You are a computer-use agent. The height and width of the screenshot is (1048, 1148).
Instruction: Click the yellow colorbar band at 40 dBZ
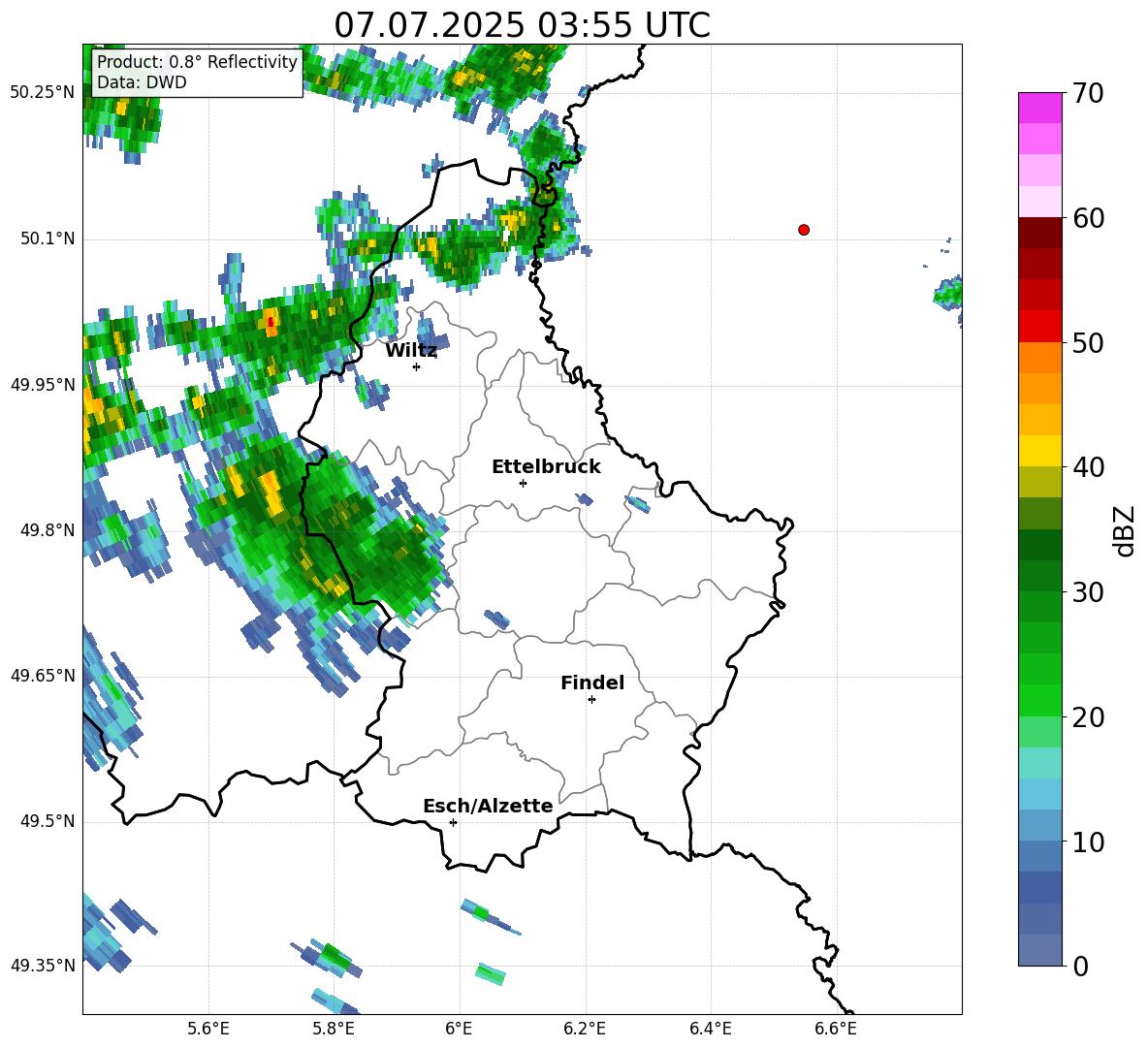(1039, 451)
